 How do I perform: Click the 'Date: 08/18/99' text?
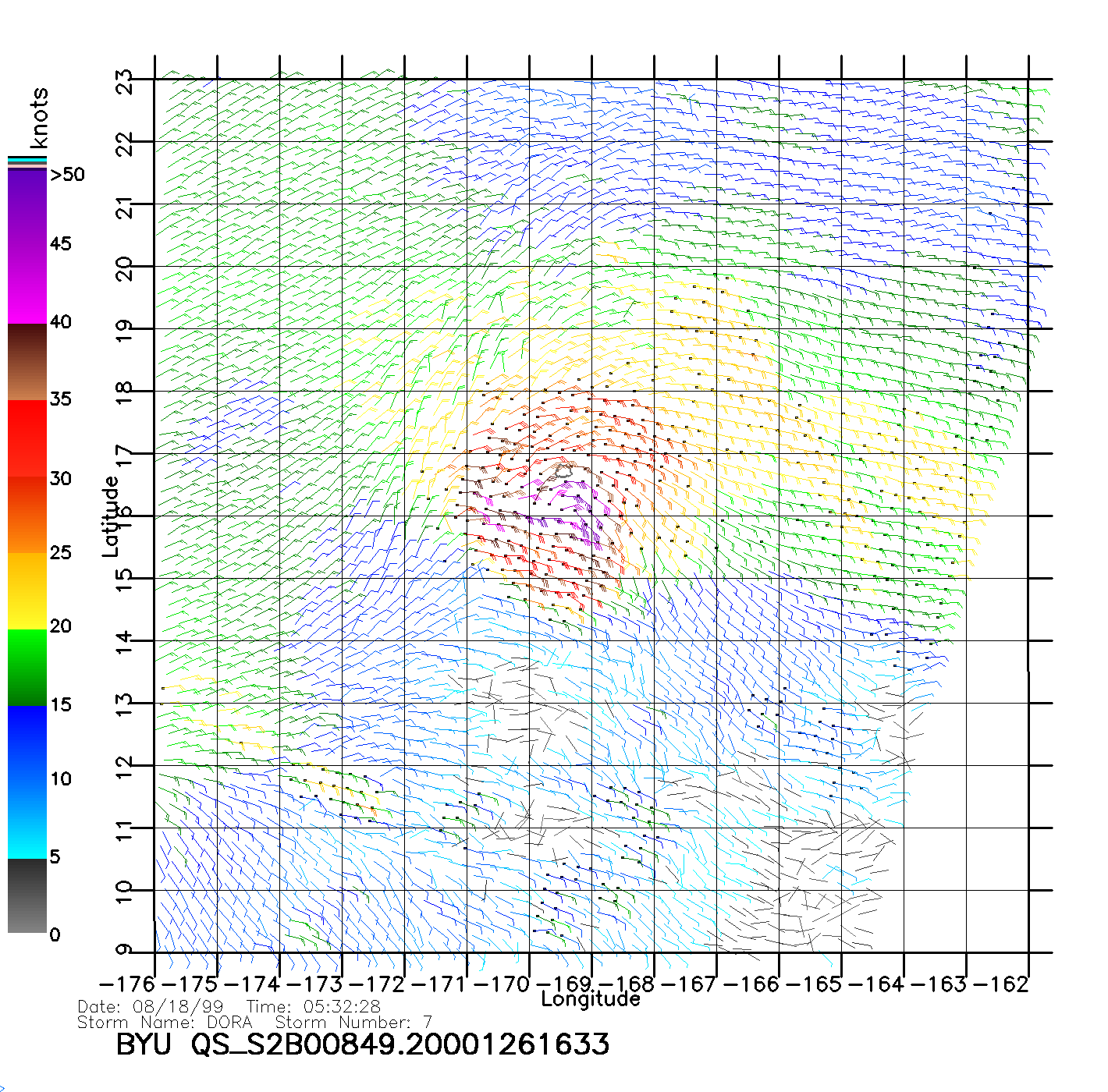(151, 1007)
